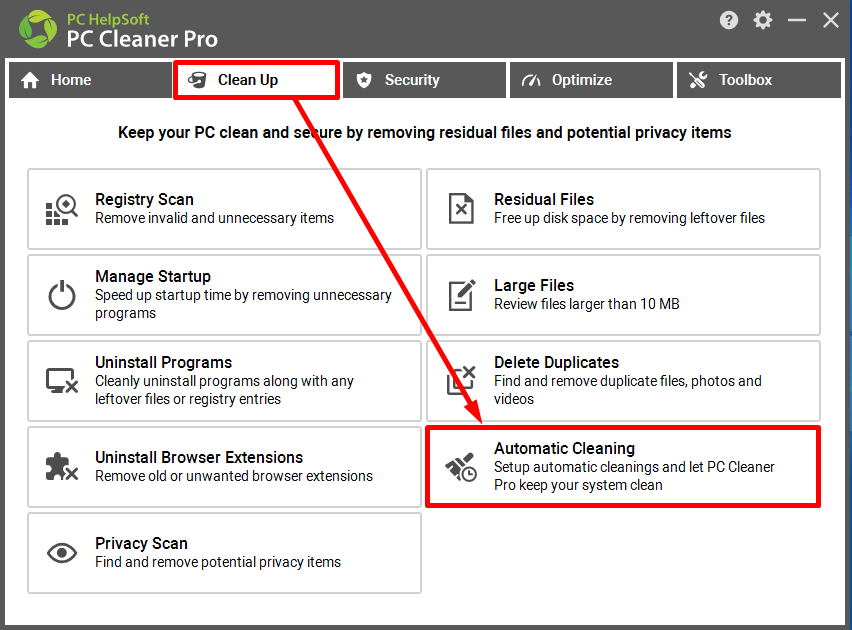Click the Security tab shield icon
The height and width of the screenshot is (630, 852).
pos(364,80)
